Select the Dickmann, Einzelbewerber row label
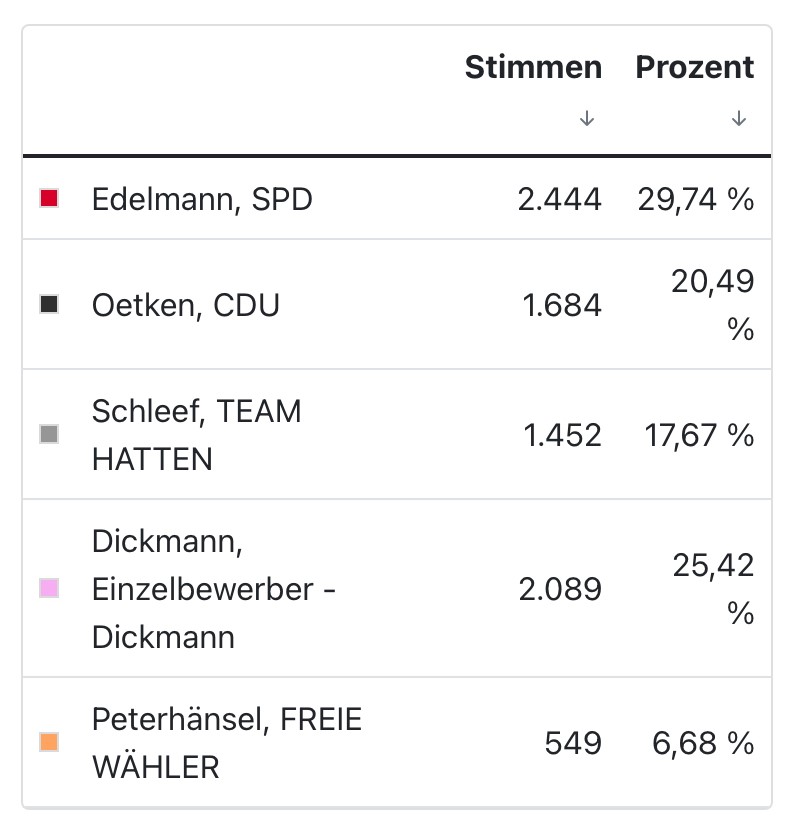Image resolution: width=792 pixels, height=830 pixels. click(214, 589)
